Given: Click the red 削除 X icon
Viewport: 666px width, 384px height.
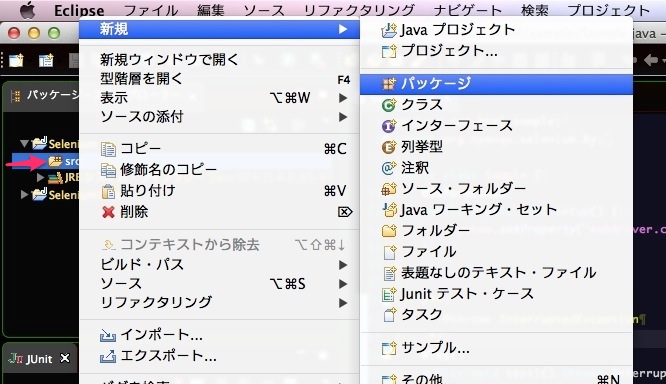Looking at the screenshot, I should click(108, 212).
